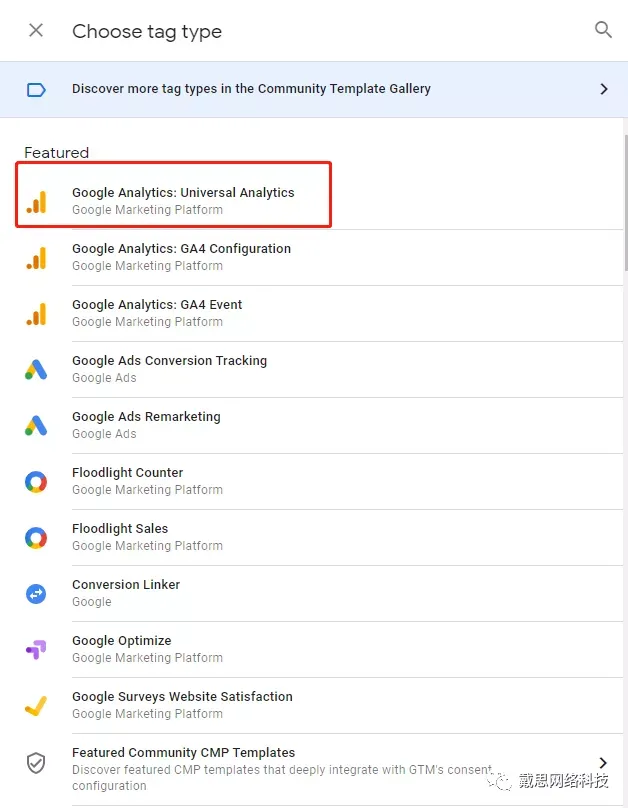Image resolution: width=628 pixels, height=808 pixels.
Task: Click the vertical scrollbar of the tag list
Action: coord(625,202)
